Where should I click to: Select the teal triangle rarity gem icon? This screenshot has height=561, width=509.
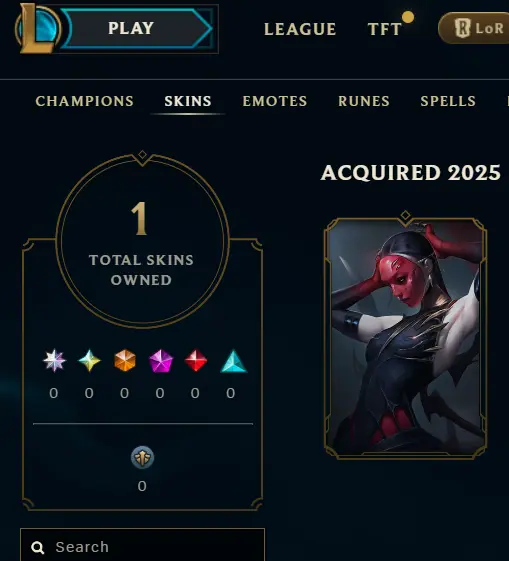234,361
